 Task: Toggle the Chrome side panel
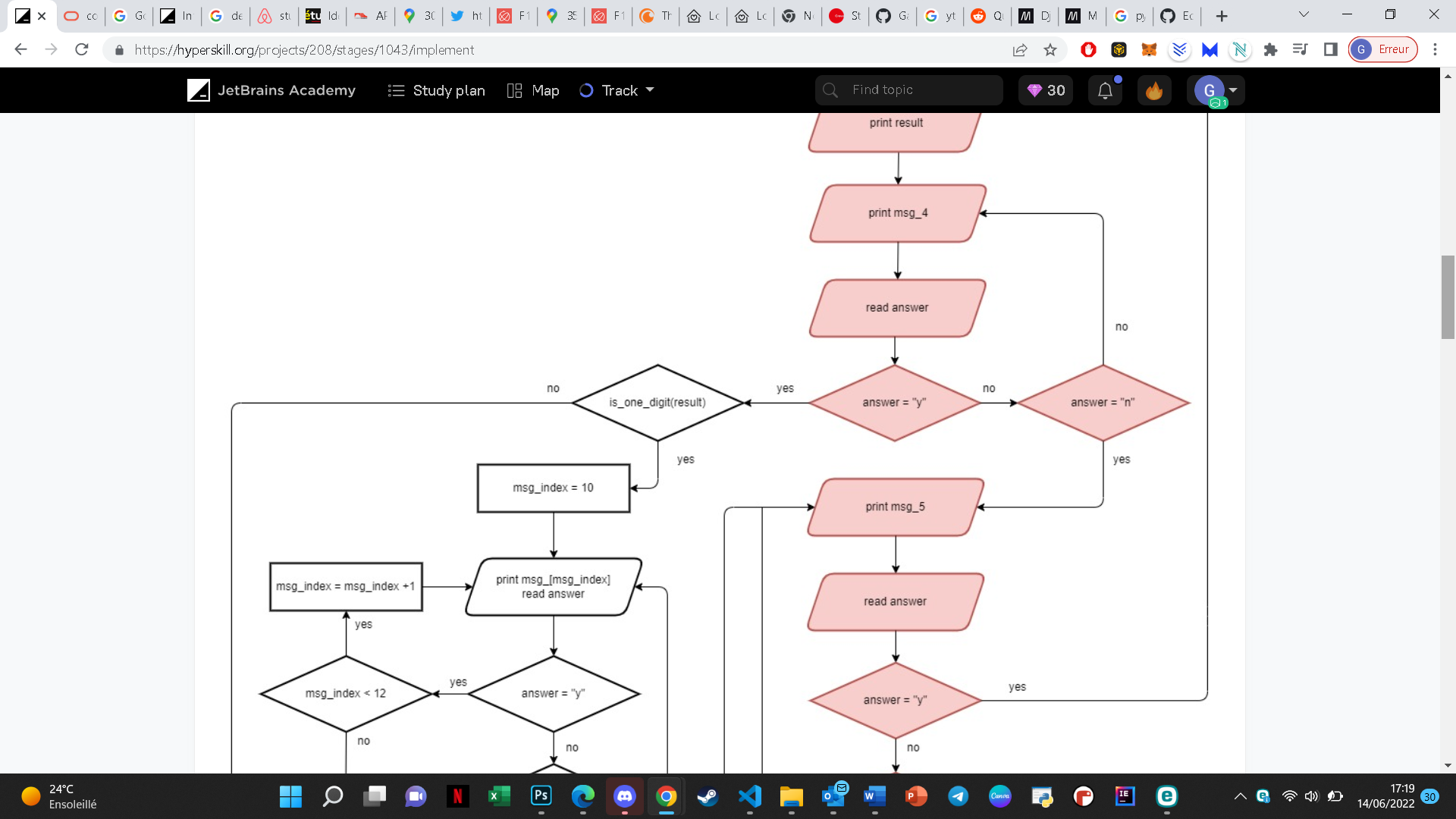point(1330,50)
